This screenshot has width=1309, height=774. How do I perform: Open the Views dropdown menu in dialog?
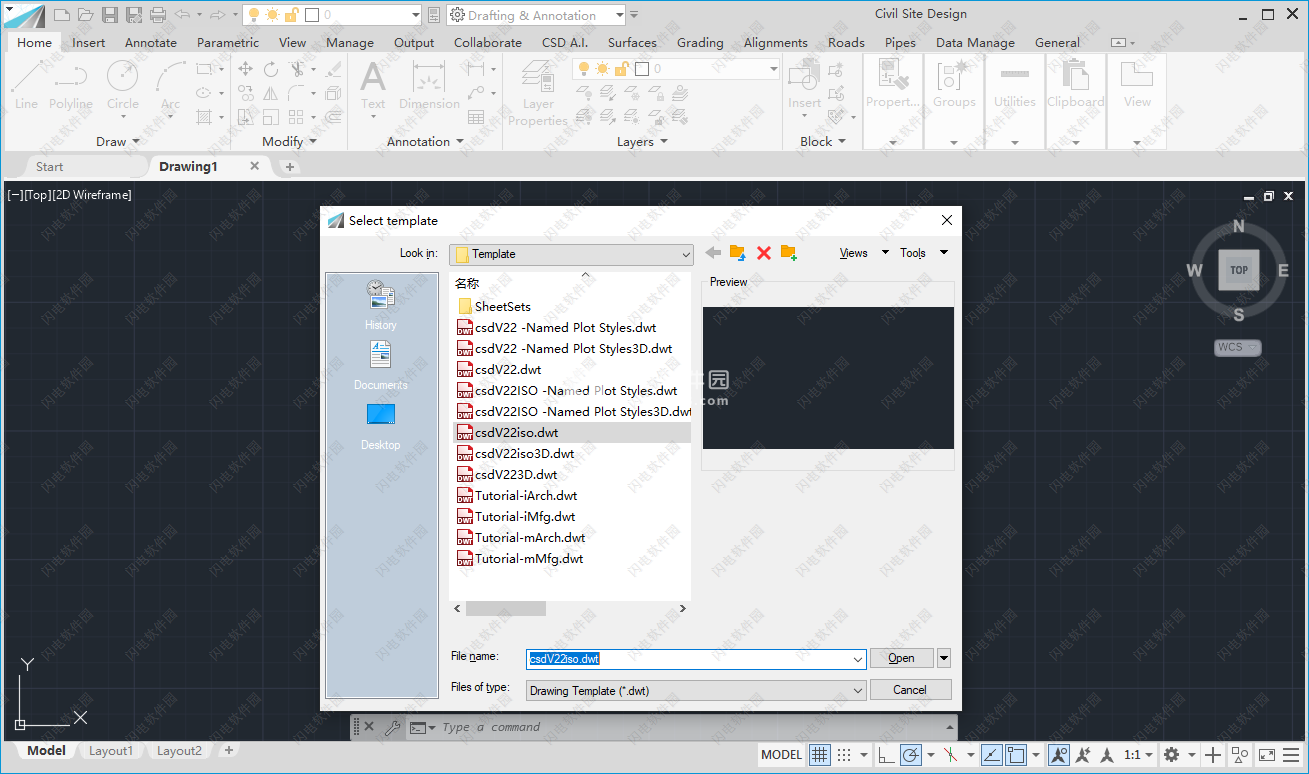pyautogui.click(x=864, y=253)
